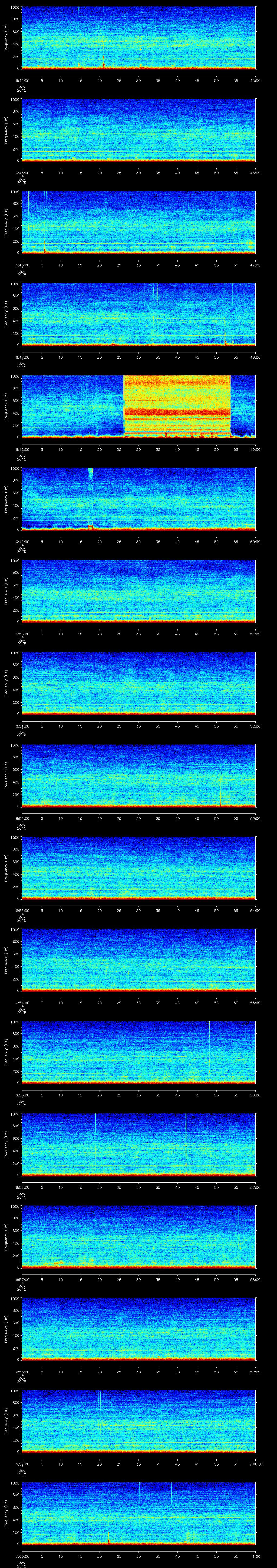Select the spectrogram panel starting at 6:53:00
The height and width of the screenshot is (1568, 277).
pyautogui.click(x=138, y=868)
